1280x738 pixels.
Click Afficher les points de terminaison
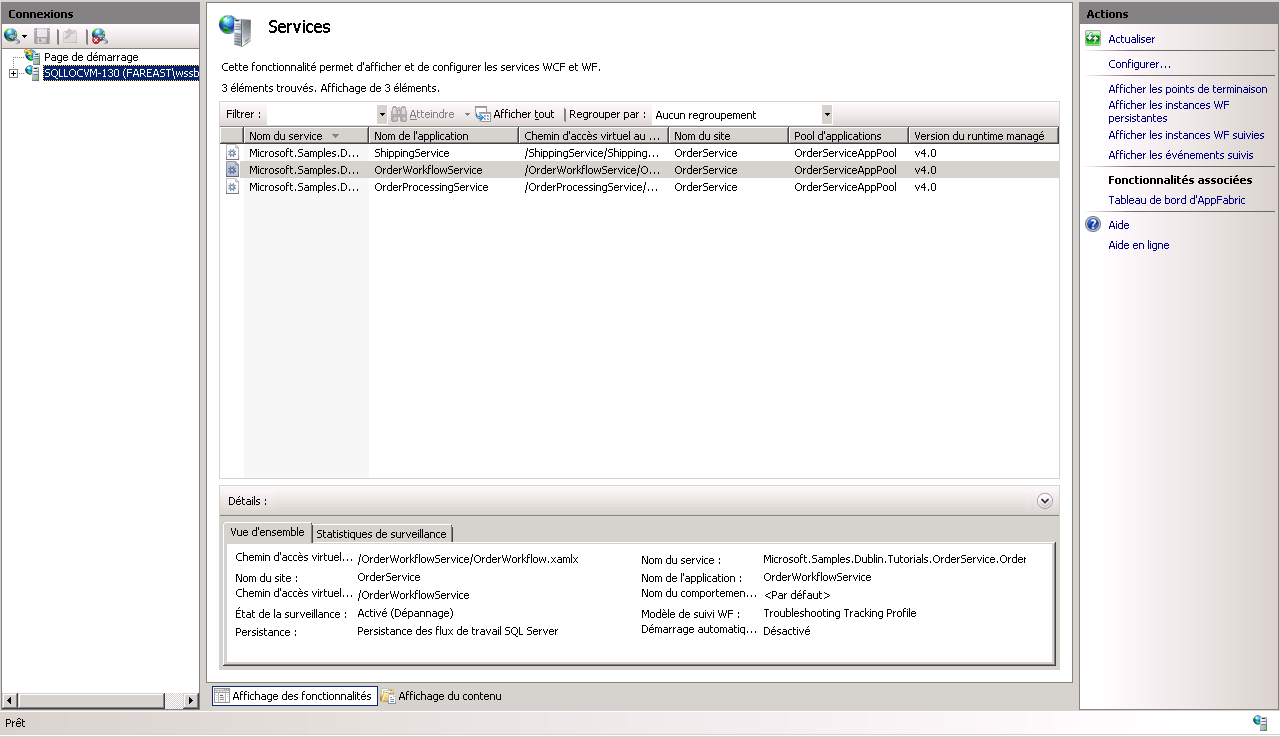(1187, 89)
